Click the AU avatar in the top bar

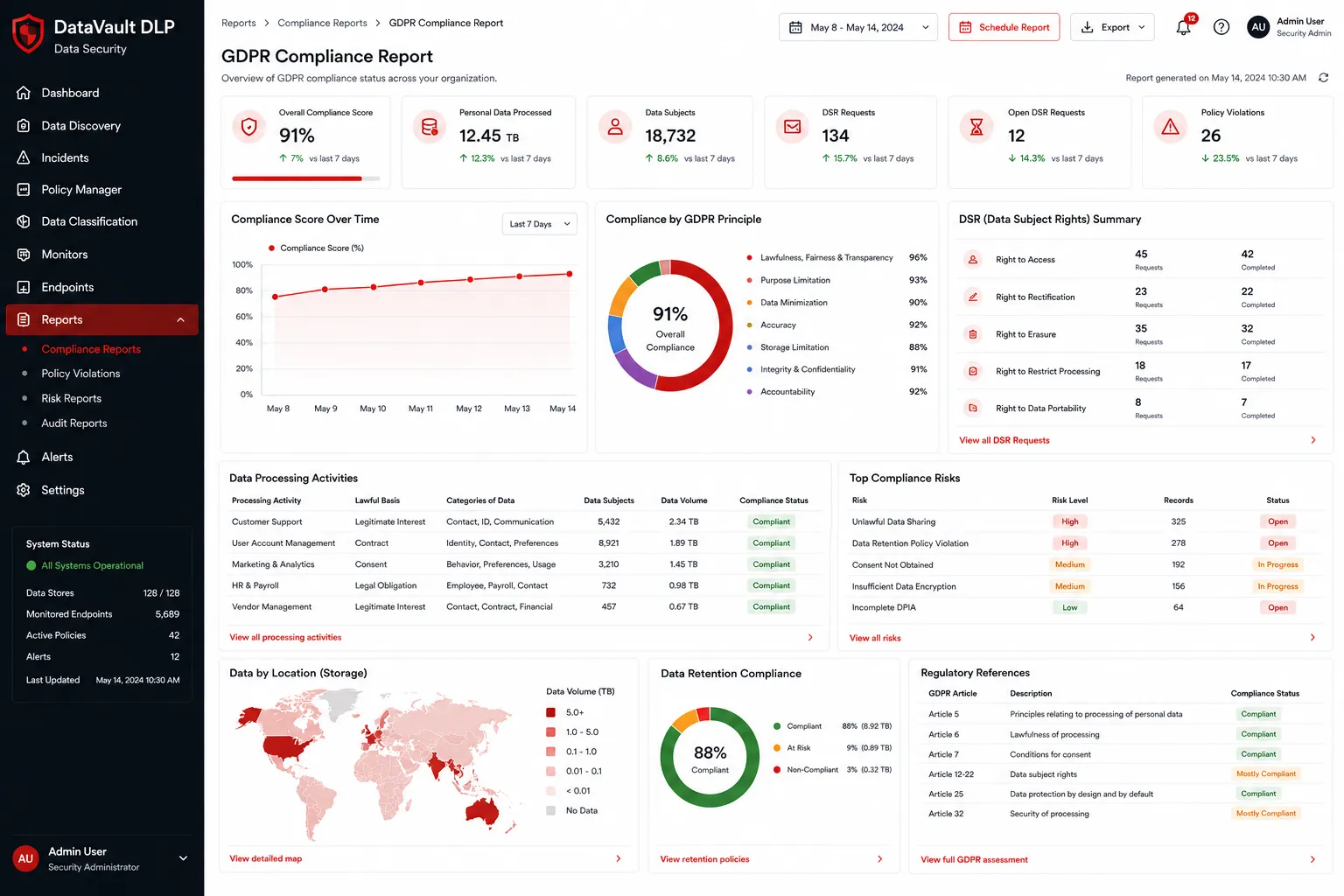tap(1258, 27)
